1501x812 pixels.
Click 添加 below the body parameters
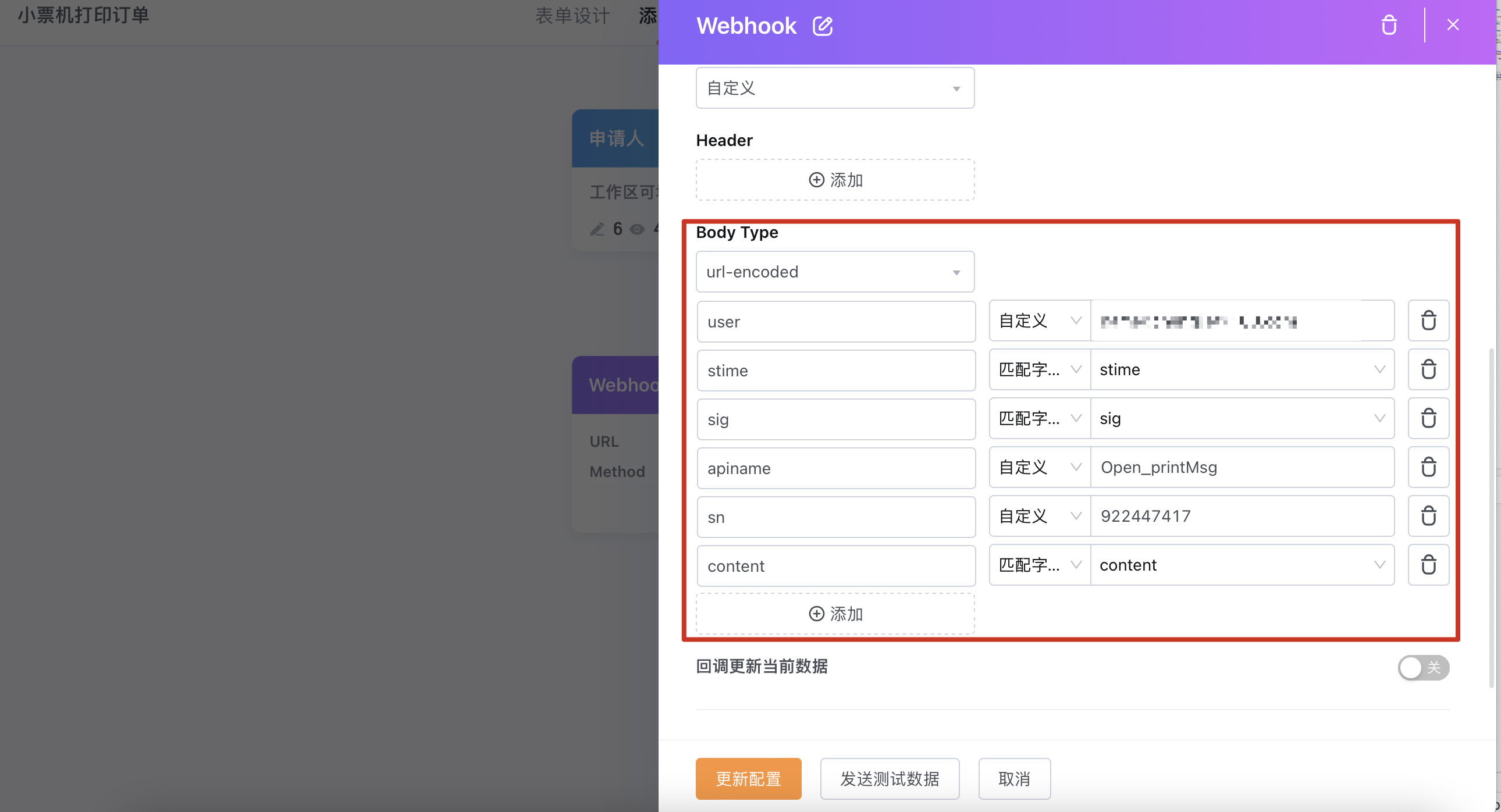click(x=835, y=614)
